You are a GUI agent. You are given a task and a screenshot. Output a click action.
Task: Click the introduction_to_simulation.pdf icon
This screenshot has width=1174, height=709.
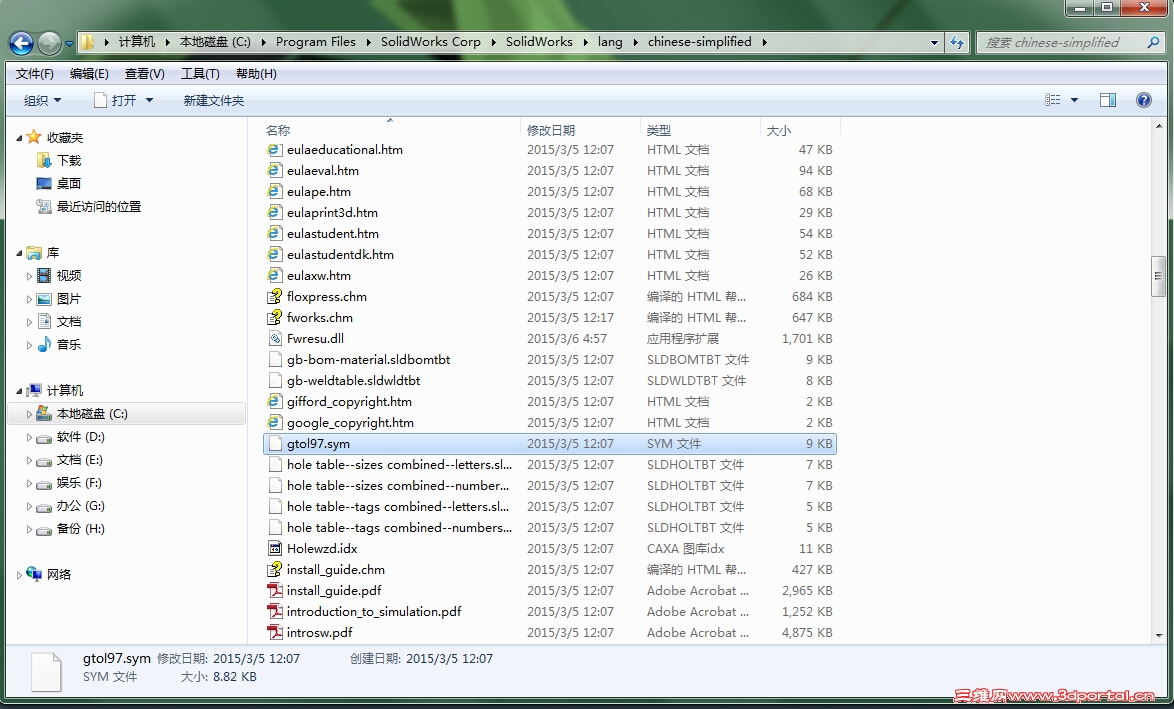point(275,612)
